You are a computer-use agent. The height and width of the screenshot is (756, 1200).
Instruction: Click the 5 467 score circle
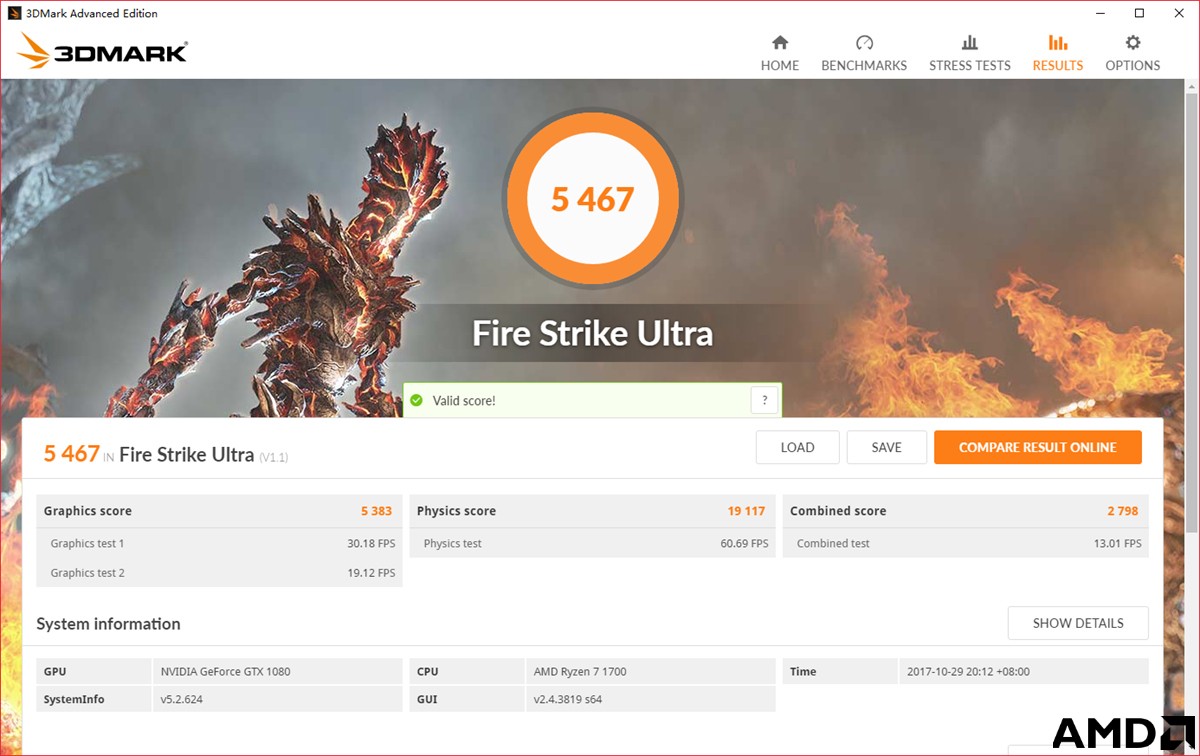pyautogui.click(x=593, y=198)
